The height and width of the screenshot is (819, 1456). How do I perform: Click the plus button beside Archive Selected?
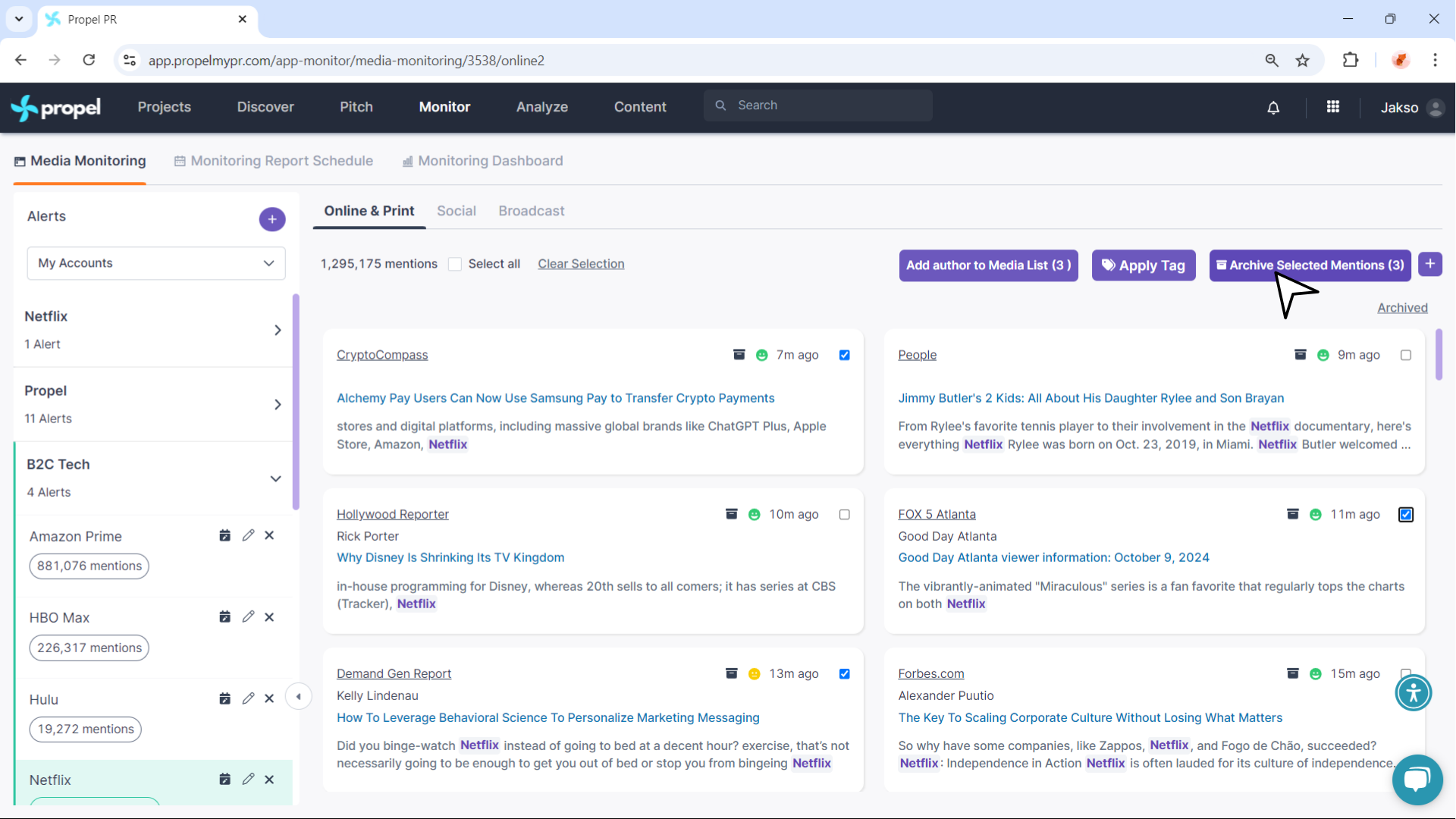click(1429, 264)
